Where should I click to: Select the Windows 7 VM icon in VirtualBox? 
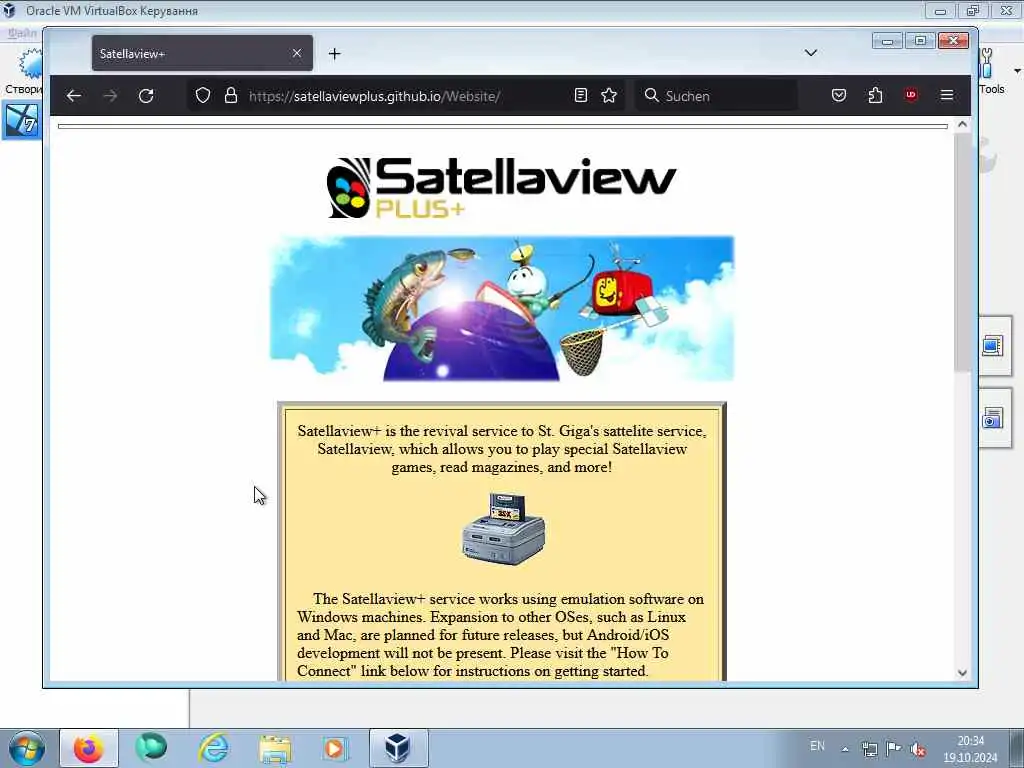coord(22,120)
